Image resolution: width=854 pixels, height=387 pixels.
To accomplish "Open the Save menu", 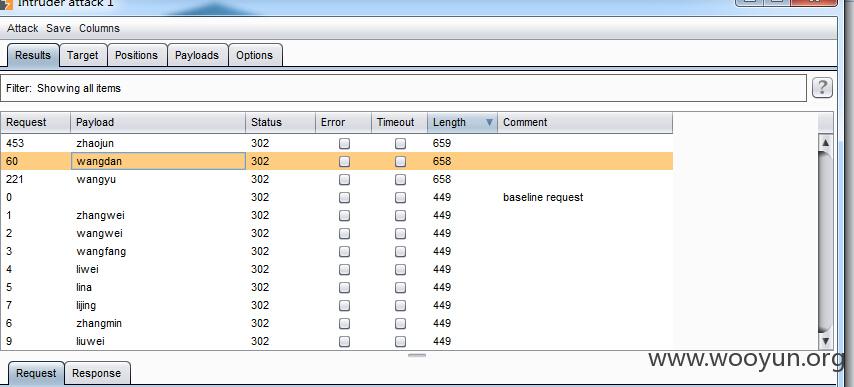I will click(58, 28).
